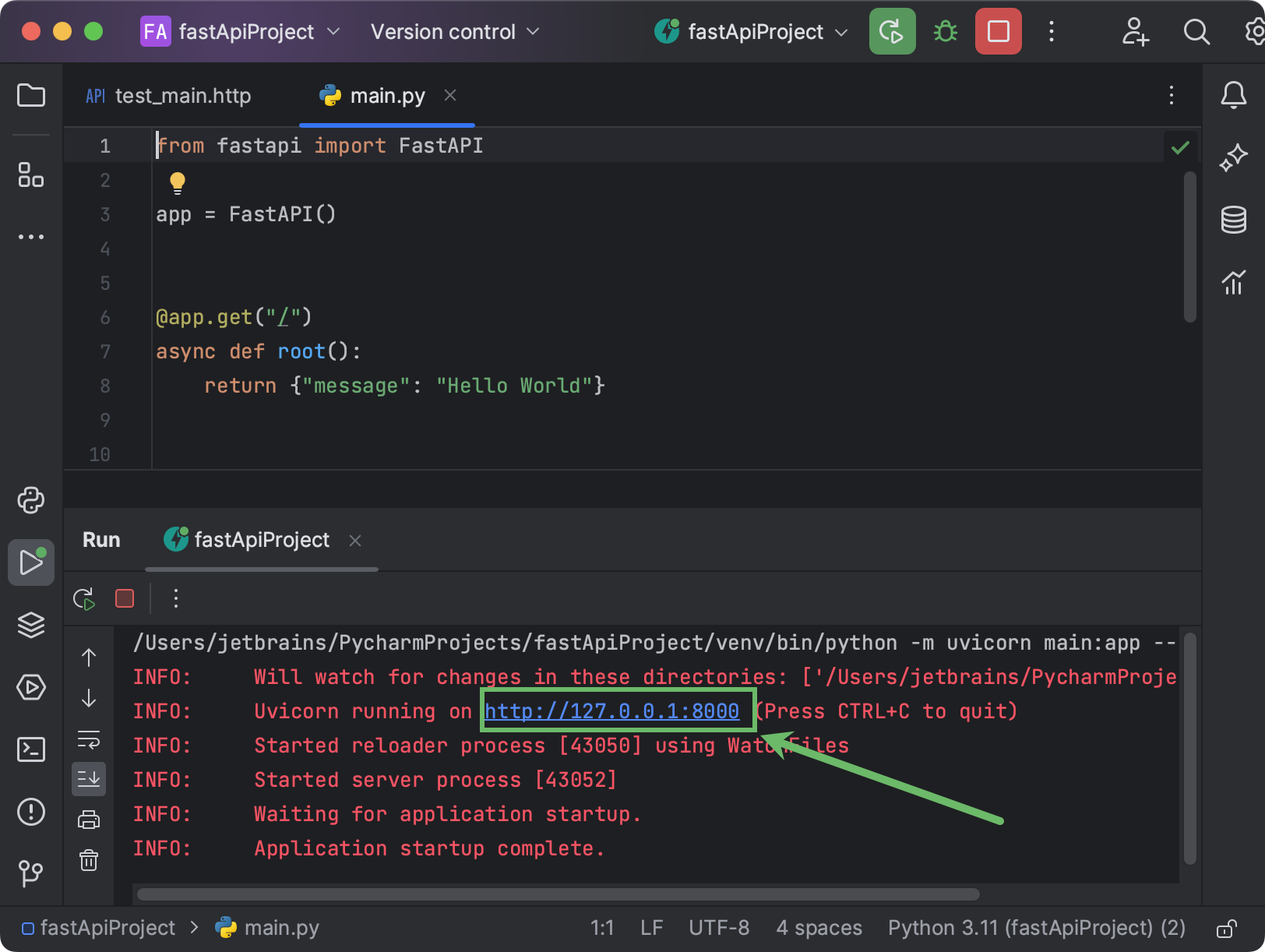This screenshot has width=1265, height=952.
Task: Open the Problems tool window
Action: coord(31,812)
